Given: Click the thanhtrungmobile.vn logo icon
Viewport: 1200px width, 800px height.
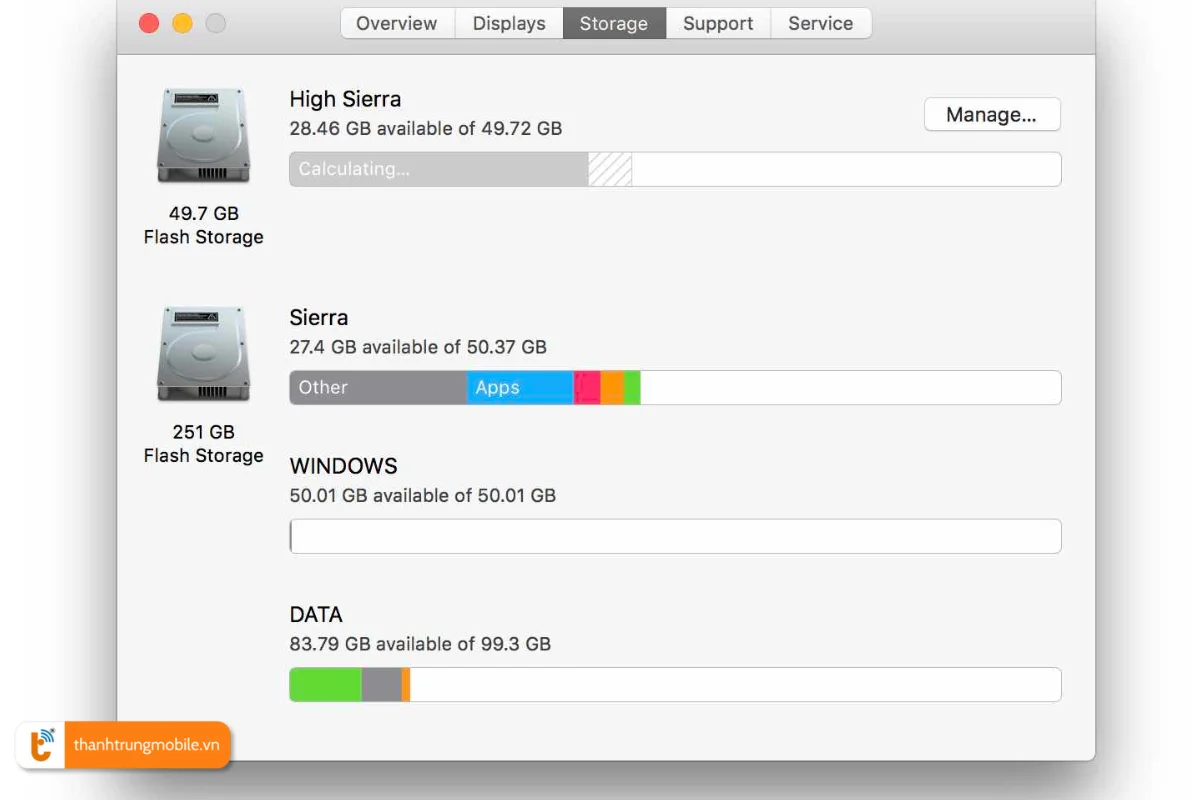Looking at the screenshot, I should [42, 745].
